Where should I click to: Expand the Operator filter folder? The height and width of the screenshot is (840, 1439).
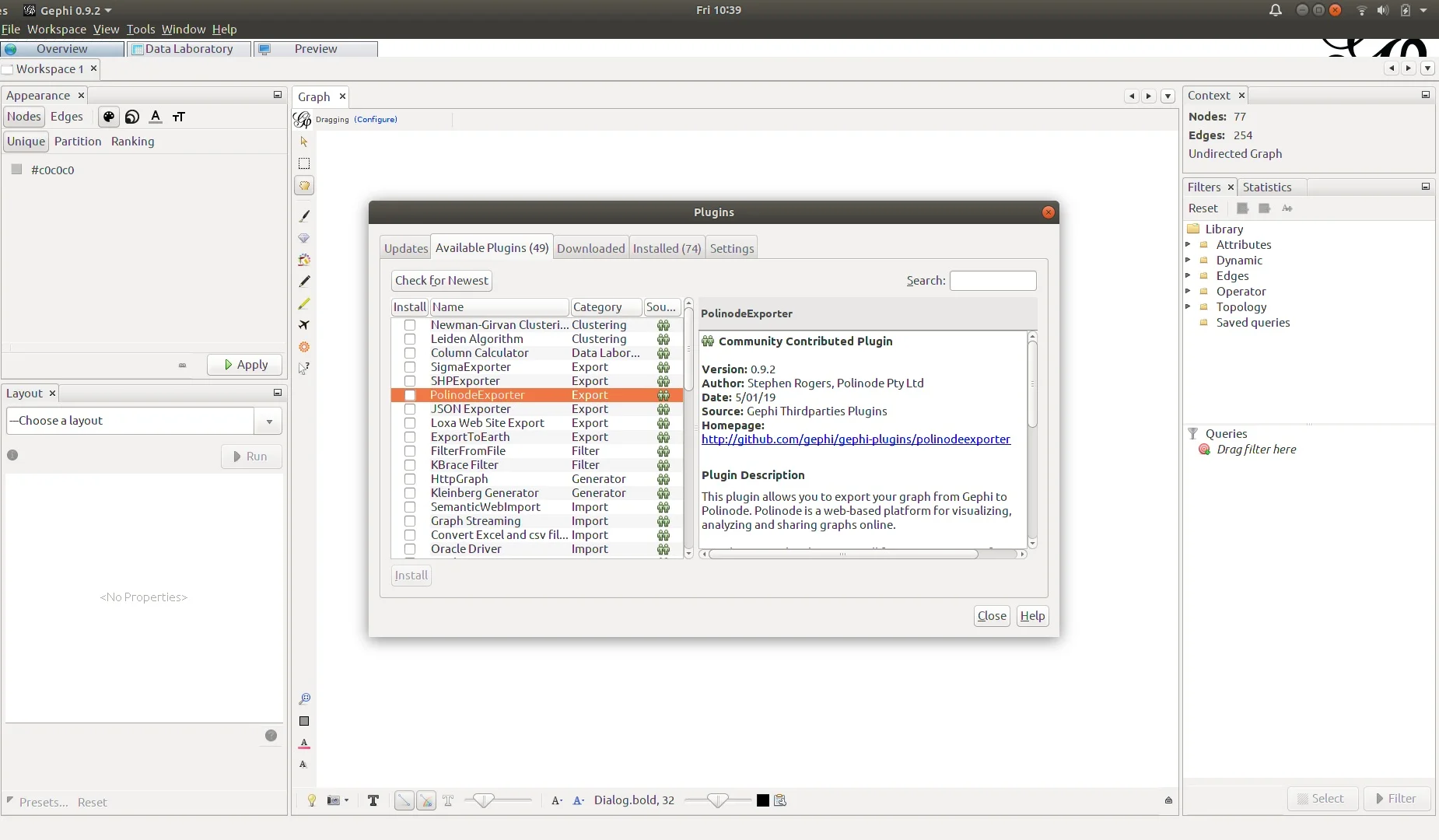pos(1188,291)
